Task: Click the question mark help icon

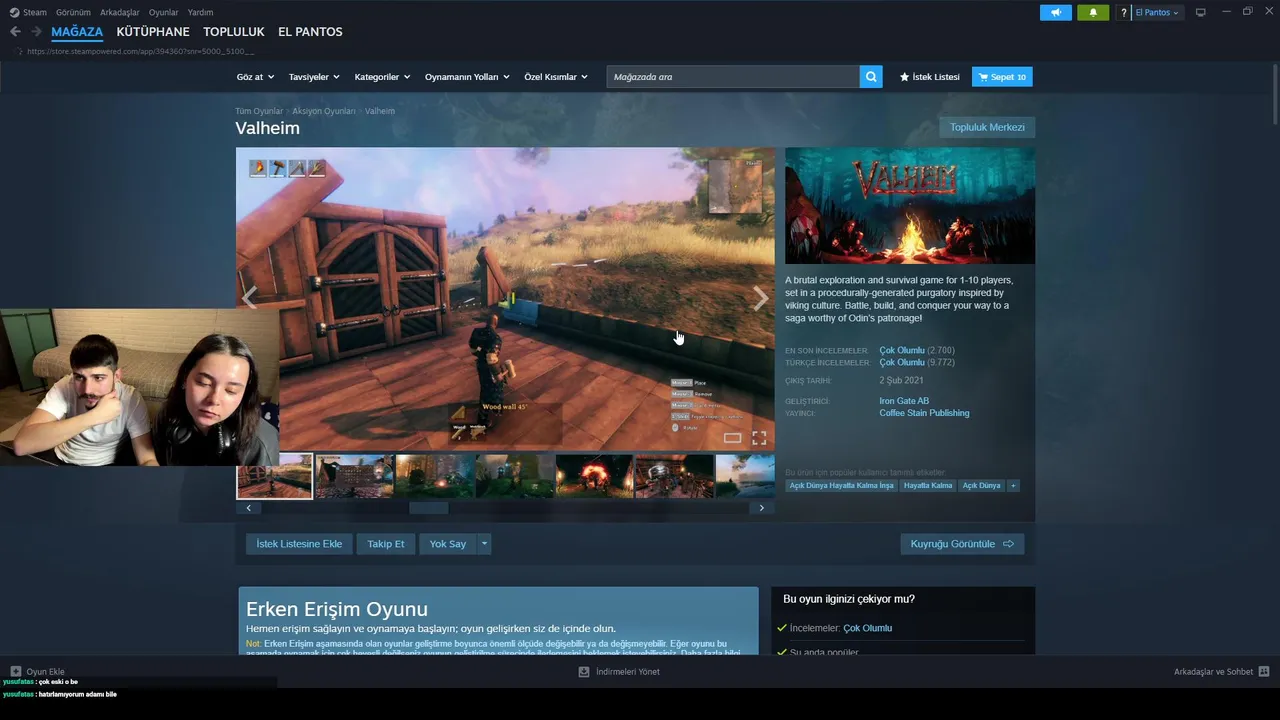Action: click(1124, 13)
